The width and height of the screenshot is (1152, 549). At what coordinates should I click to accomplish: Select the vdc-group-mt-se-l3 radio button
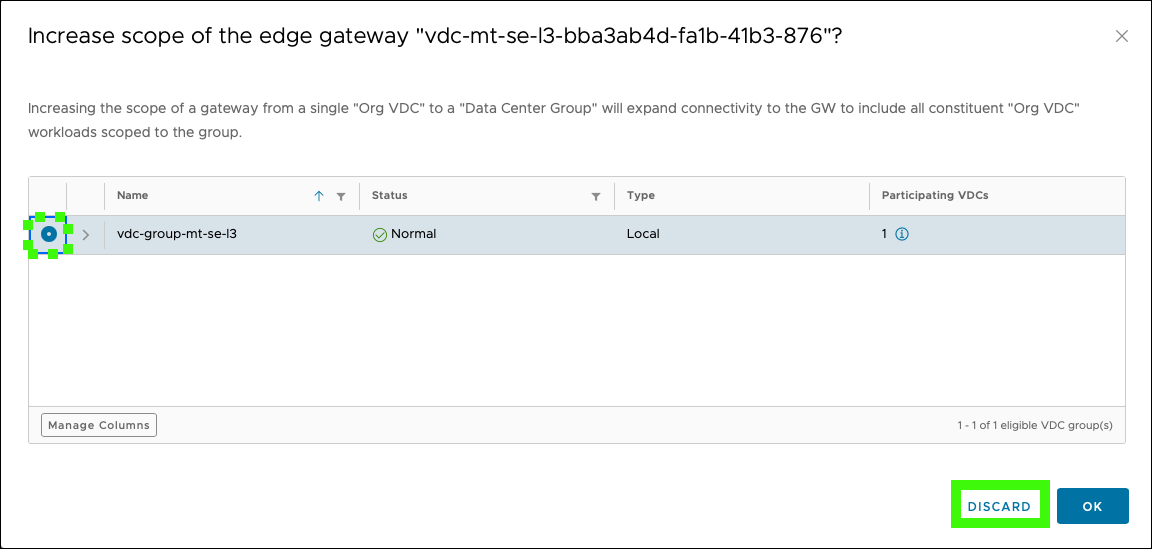(x=48, y=234)
